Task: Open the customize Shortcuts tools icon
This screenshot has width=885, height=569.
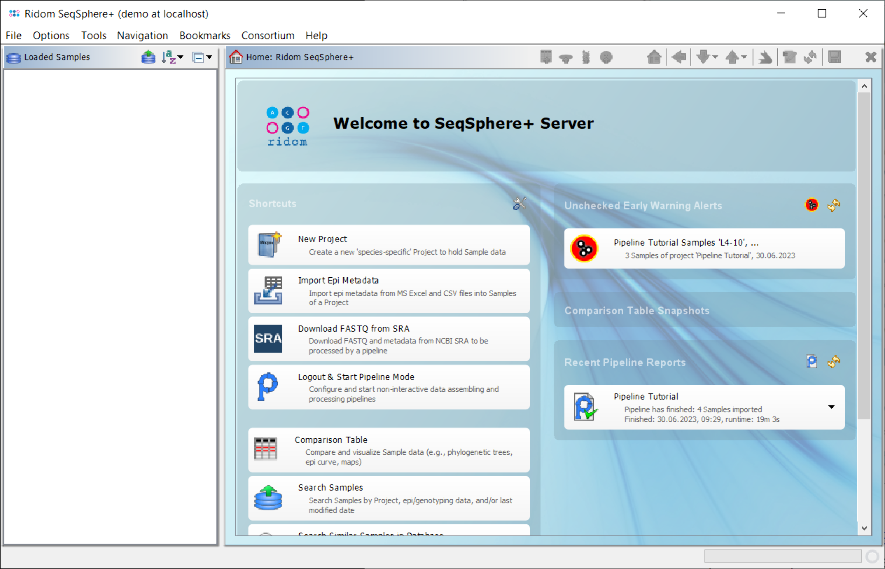Action: click(519, 204)
